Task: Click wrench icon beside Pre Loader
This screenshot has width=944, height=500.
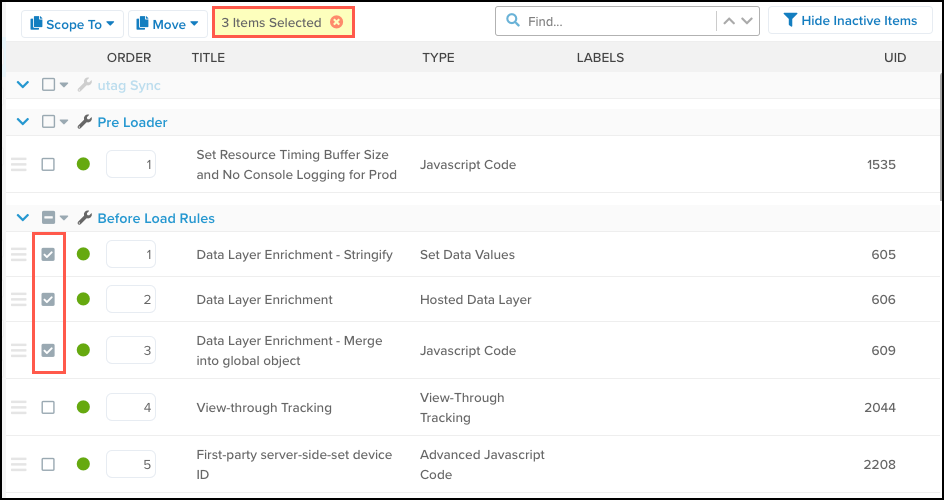Action: coord(84,122)
